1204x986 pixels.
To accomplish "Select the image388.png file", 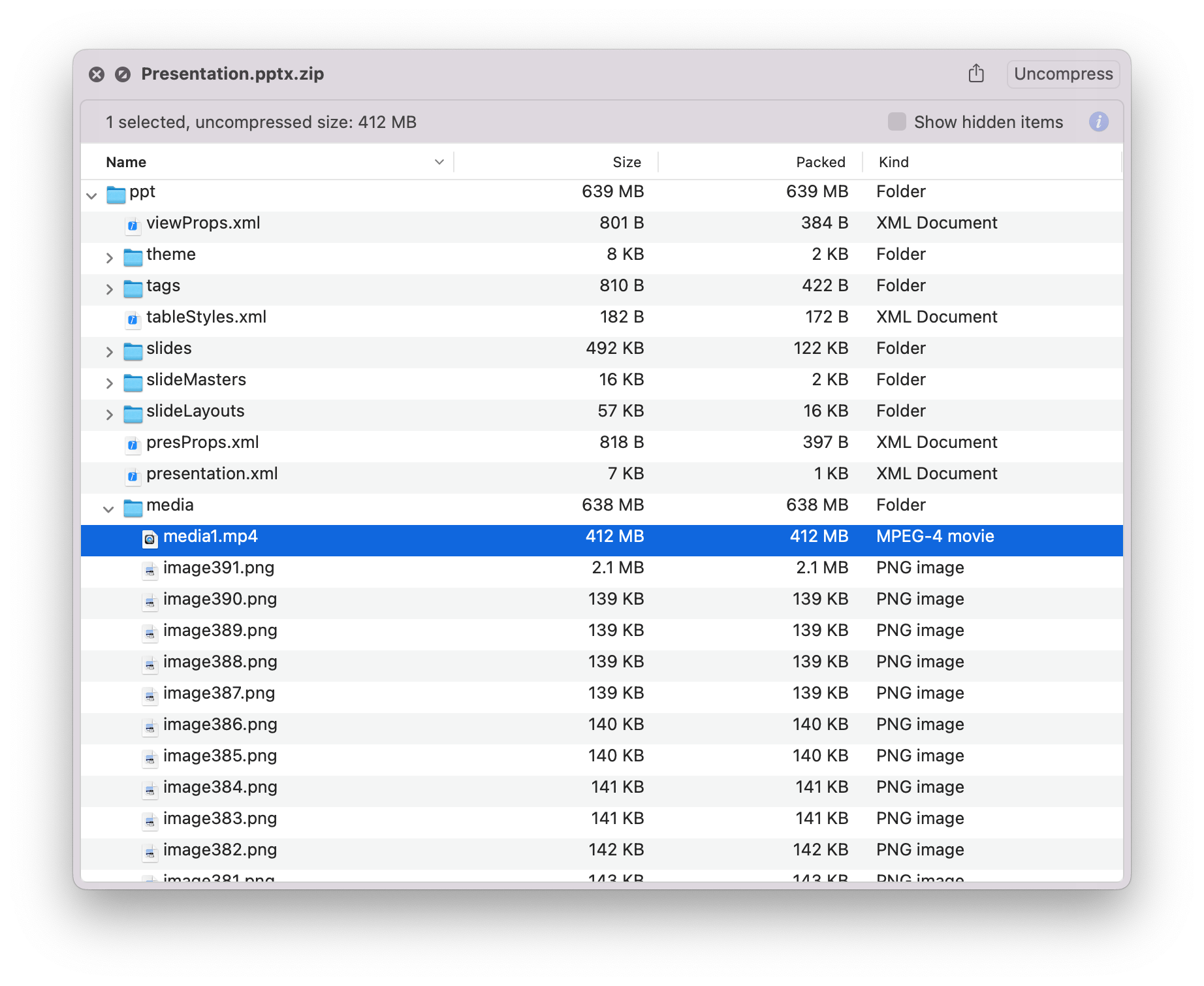I will click(602, 662).
